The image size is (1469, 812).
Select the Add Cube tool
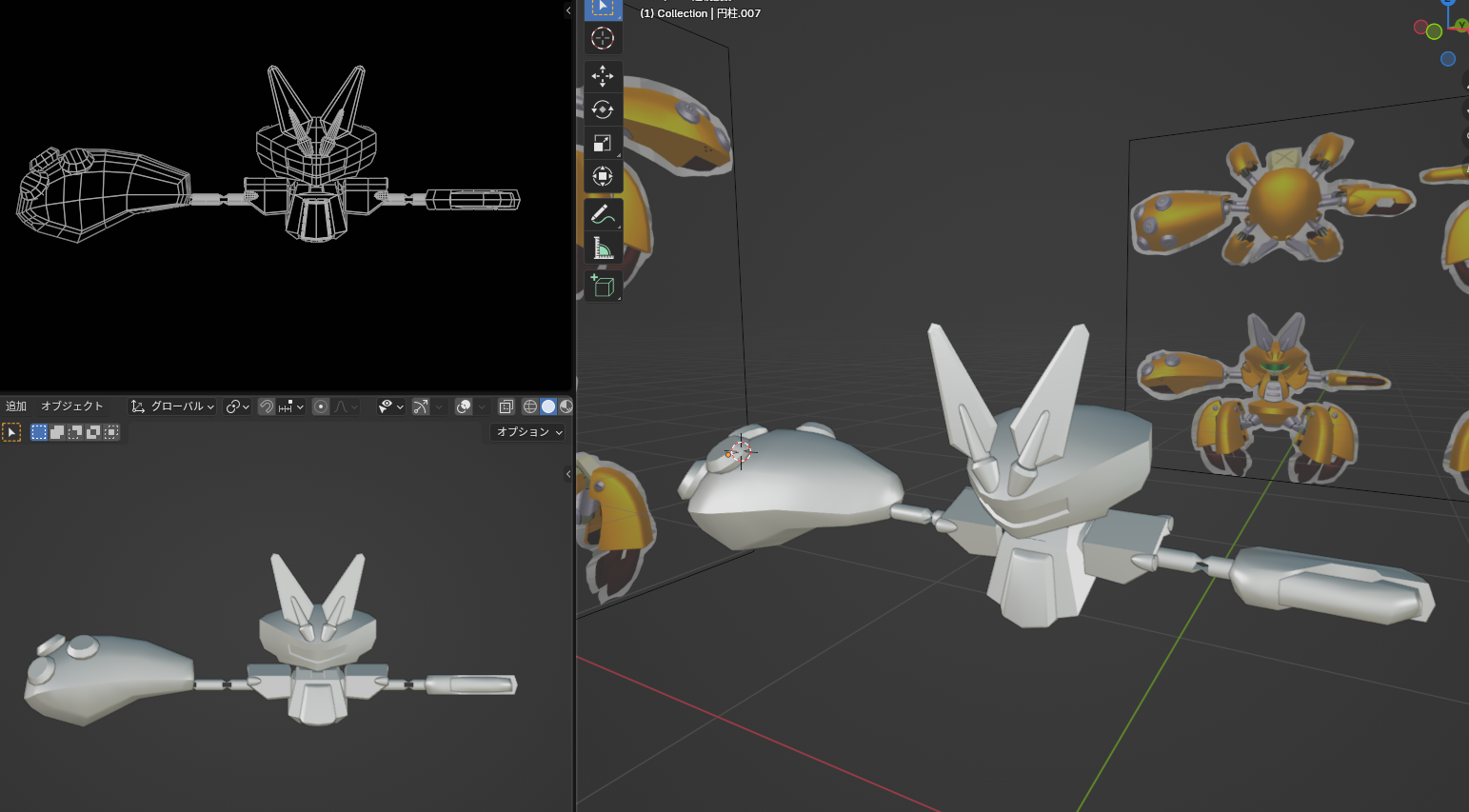(x=603, y=286)
